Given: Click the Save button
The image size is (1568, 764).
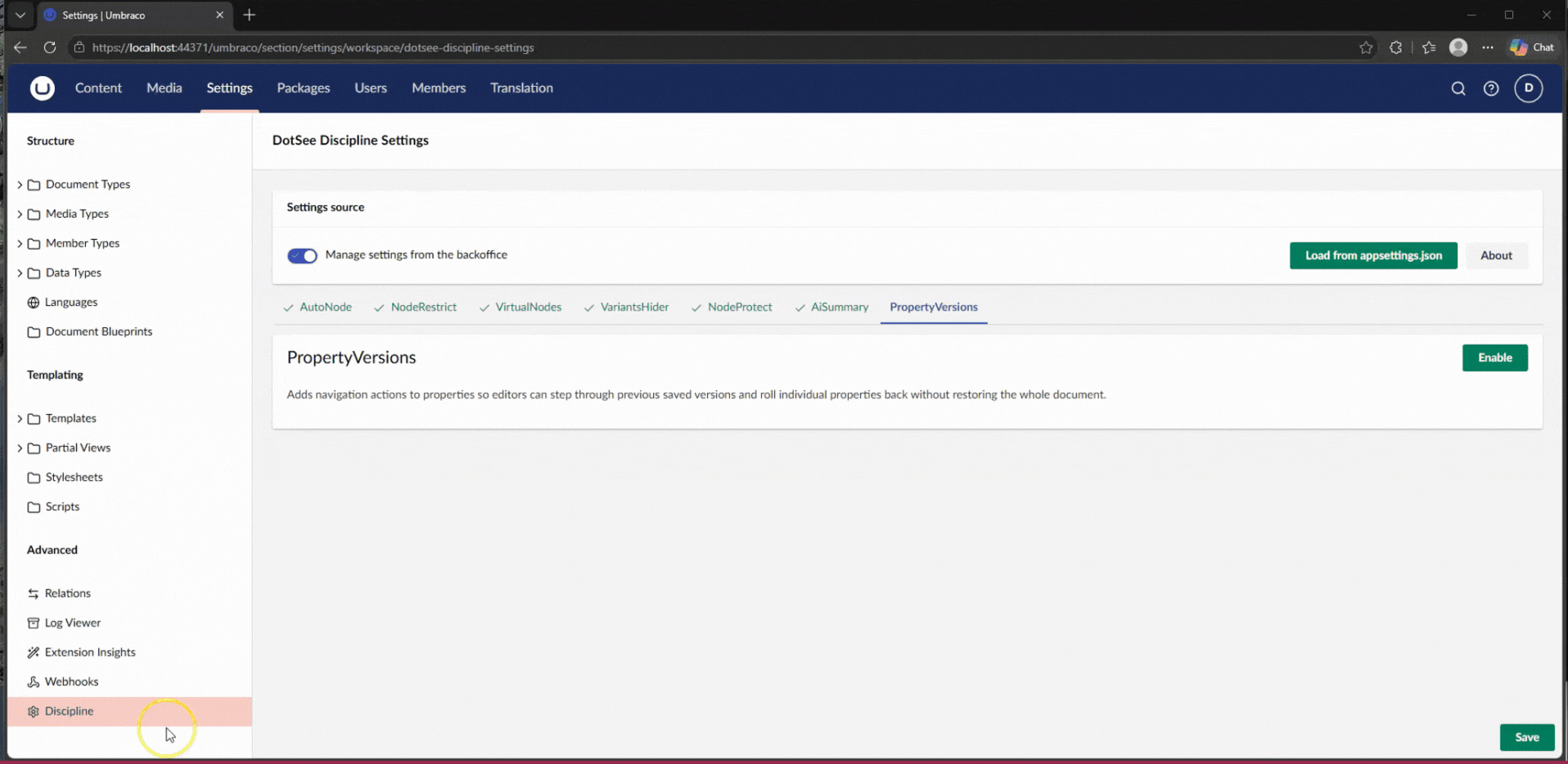Looking at the screenshot, I should tap(1527, 738).
